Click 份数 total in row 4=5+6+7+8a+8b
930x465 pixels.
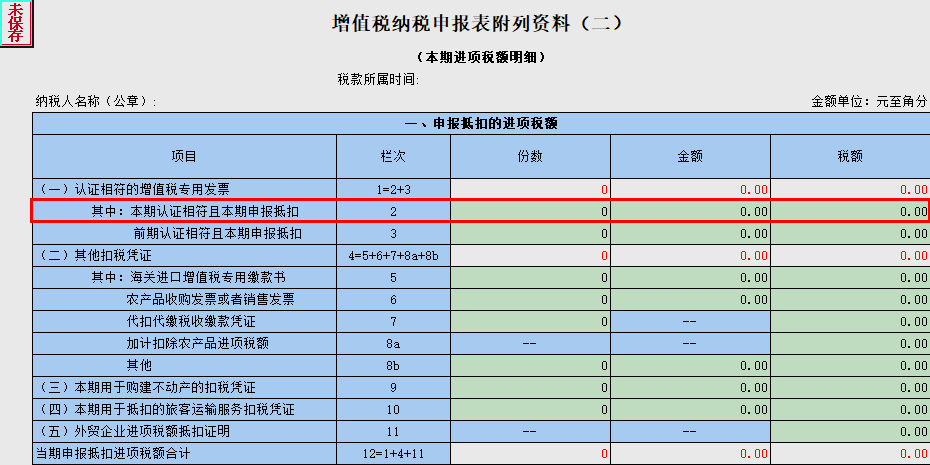click(x=530, y=256)
